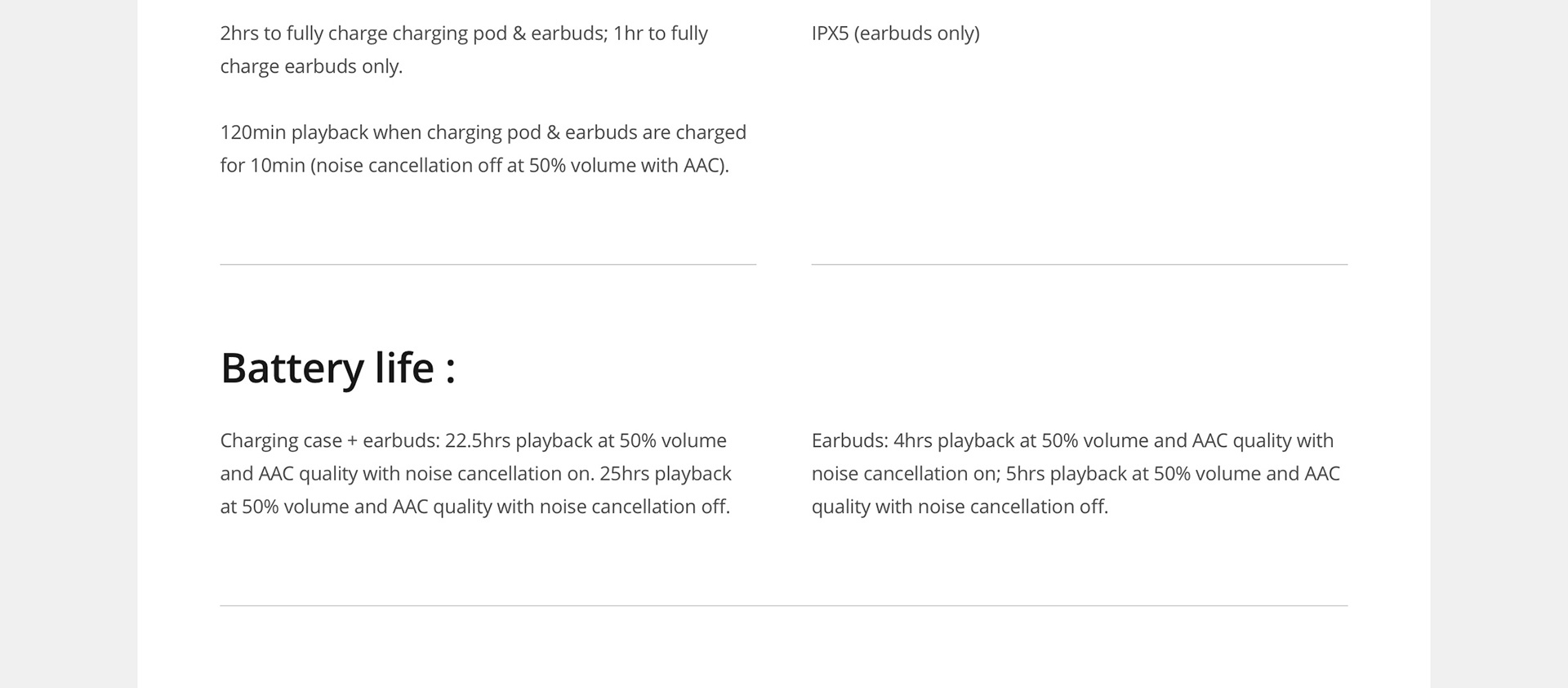This screenshot has width=1568, height=688.
Task: Click the grey left page margin
Action: coord(69,344)
